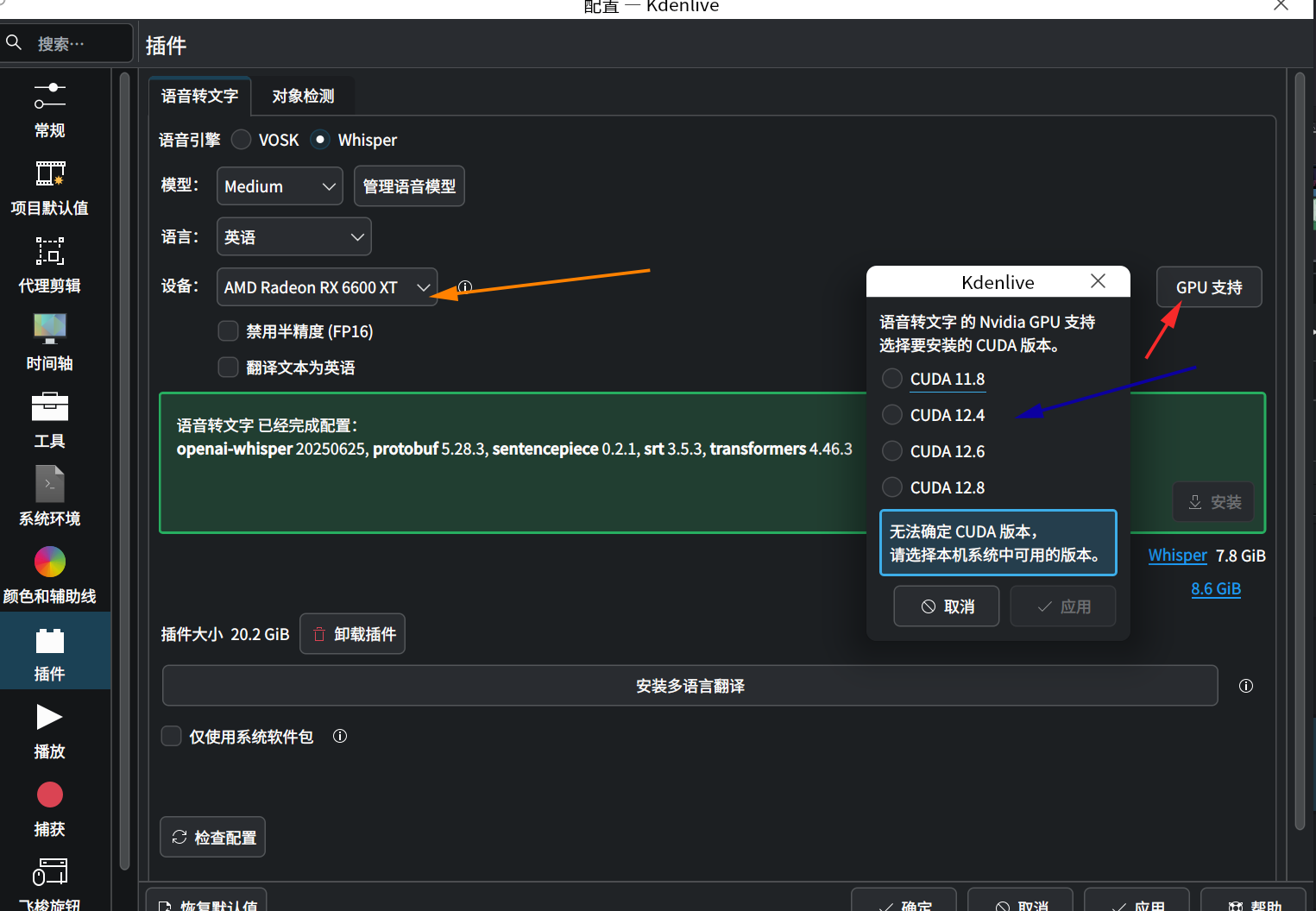
Task: Click the info icon beside device dropdown
Action: (465, 286)
